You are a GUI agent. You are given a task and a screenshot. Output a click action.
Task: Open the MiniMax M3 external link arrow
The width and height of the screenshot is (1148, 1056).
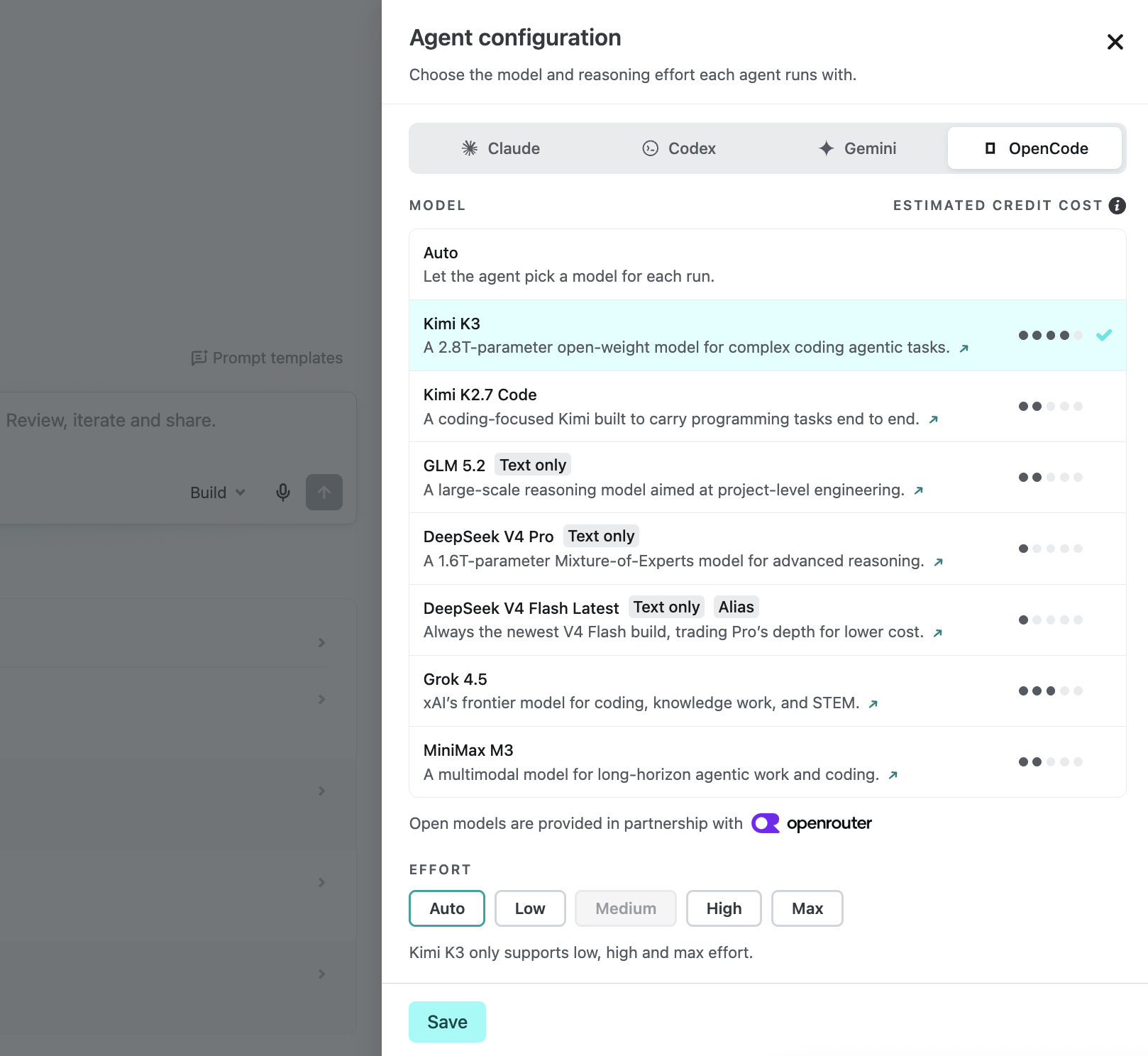point(893,775)
